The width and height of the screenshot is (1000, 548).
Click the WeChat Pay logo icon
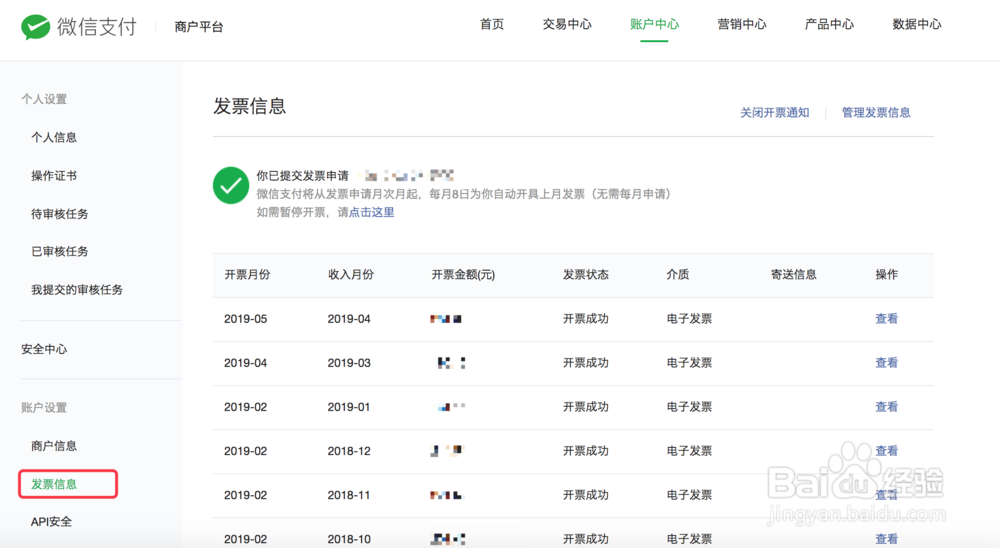click(35, 27)
